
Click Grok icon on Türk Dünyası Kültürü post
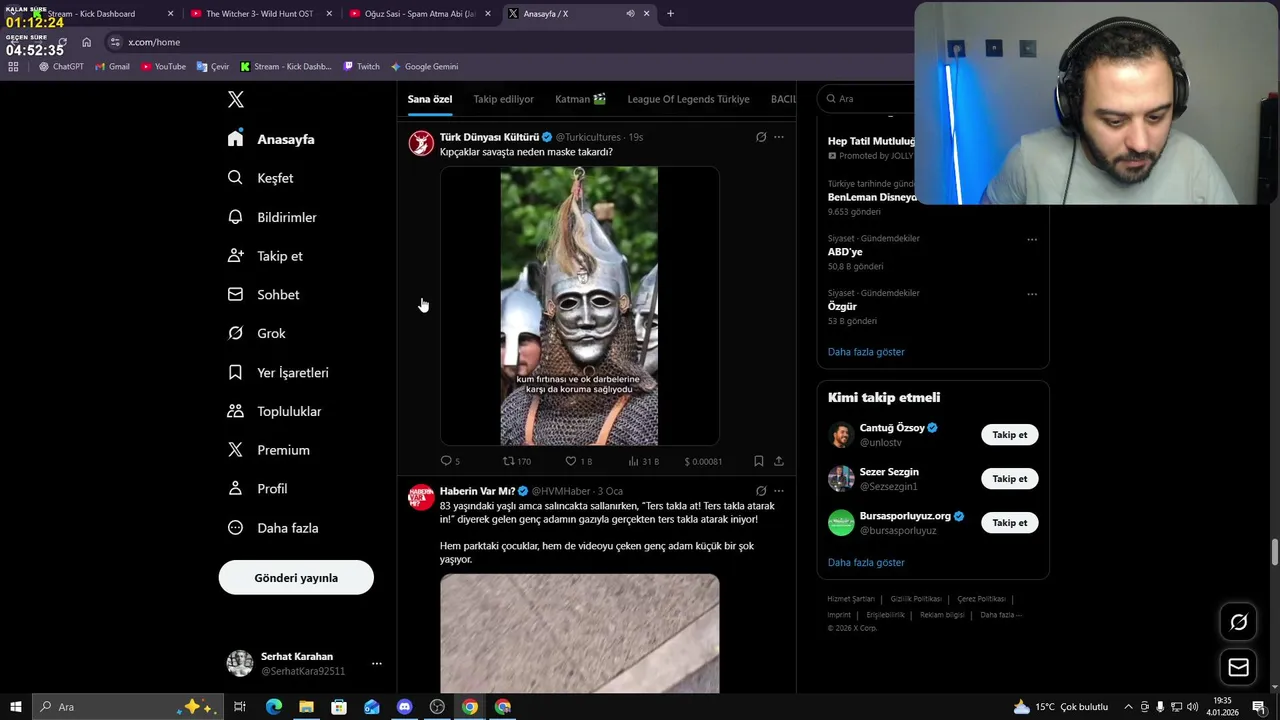[x=761, y=137]
